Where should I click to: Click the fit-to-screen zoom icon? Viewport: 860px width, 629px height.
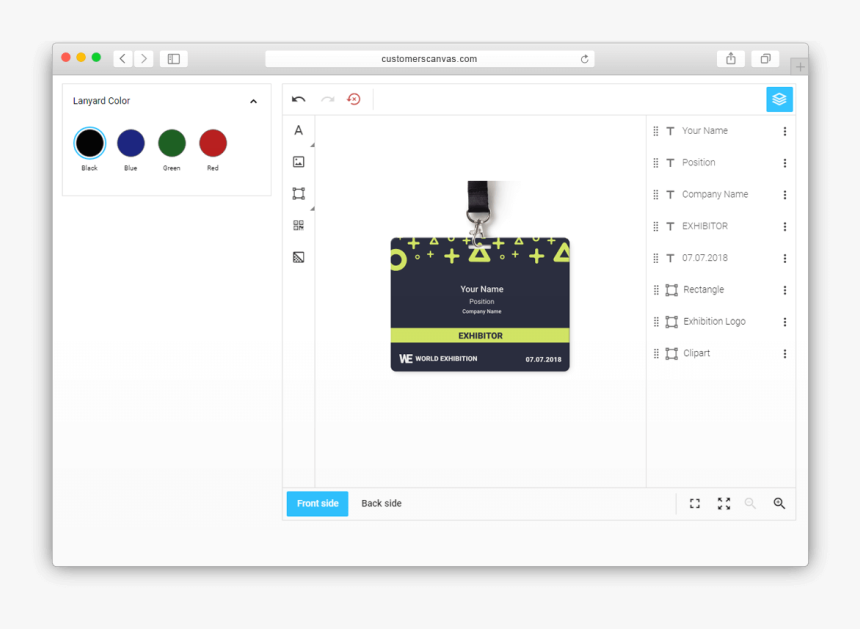coord(695,503)
